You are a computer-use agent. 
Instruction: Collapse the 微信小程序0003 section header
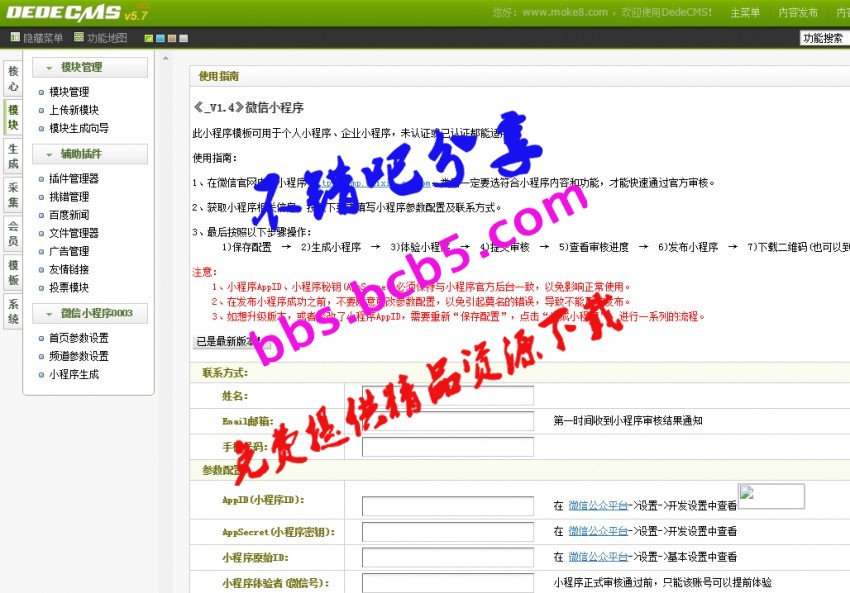pyautogui.click(x=89, y=313)
